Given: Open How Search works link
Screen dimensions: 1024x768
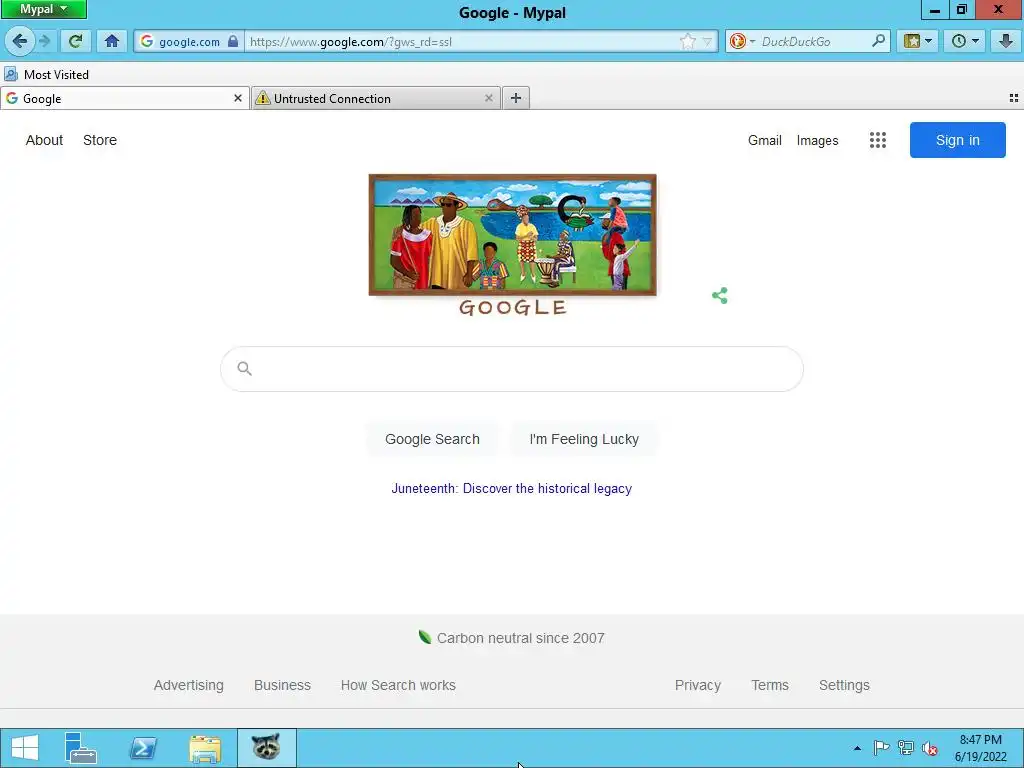Looking at the screenshot, I should tap(398, 685).
